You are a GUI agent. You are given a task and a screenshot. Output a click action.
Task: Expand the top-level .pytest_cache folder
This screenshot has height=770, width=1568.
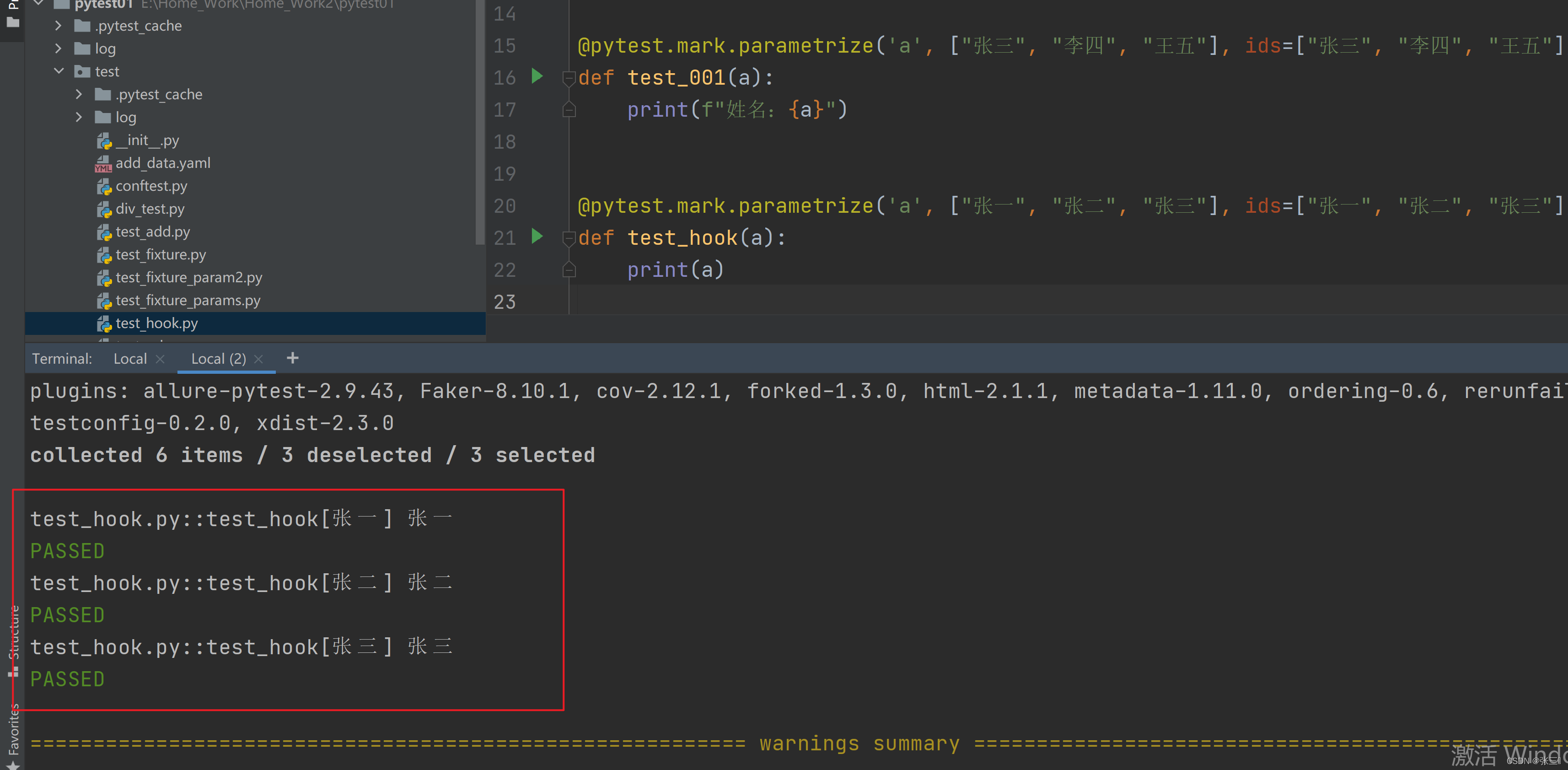pyautogui.click(x=59, y=26)
